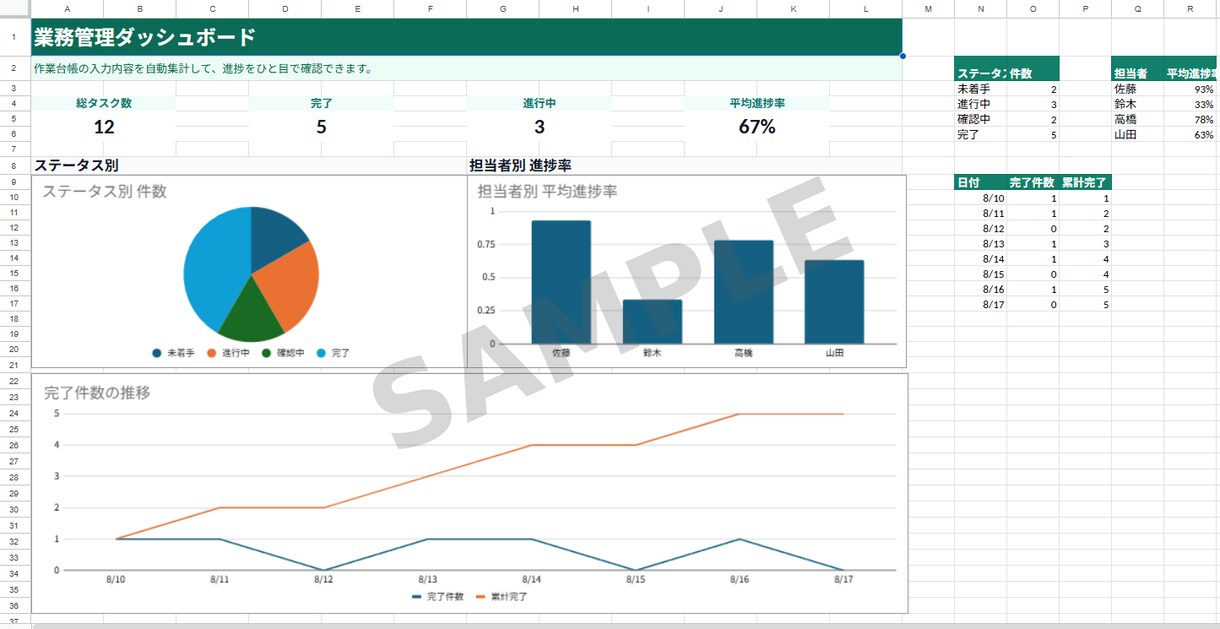1220x629 pixels.
Task: Select column header M
Action: pyautogui.click(x=928, y=9)
